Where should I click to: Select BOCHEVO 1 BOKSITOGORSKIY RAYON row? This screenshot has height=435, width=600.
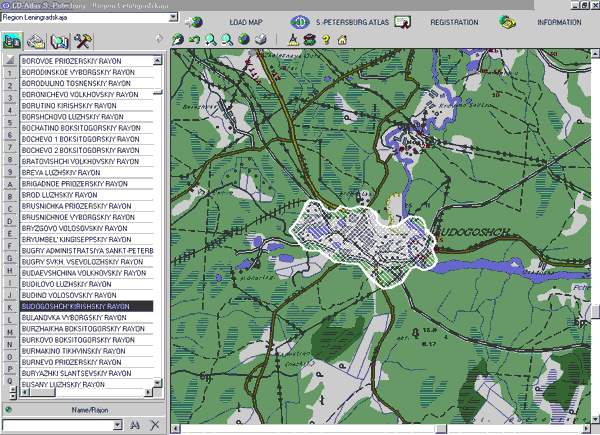click(86, 139)
